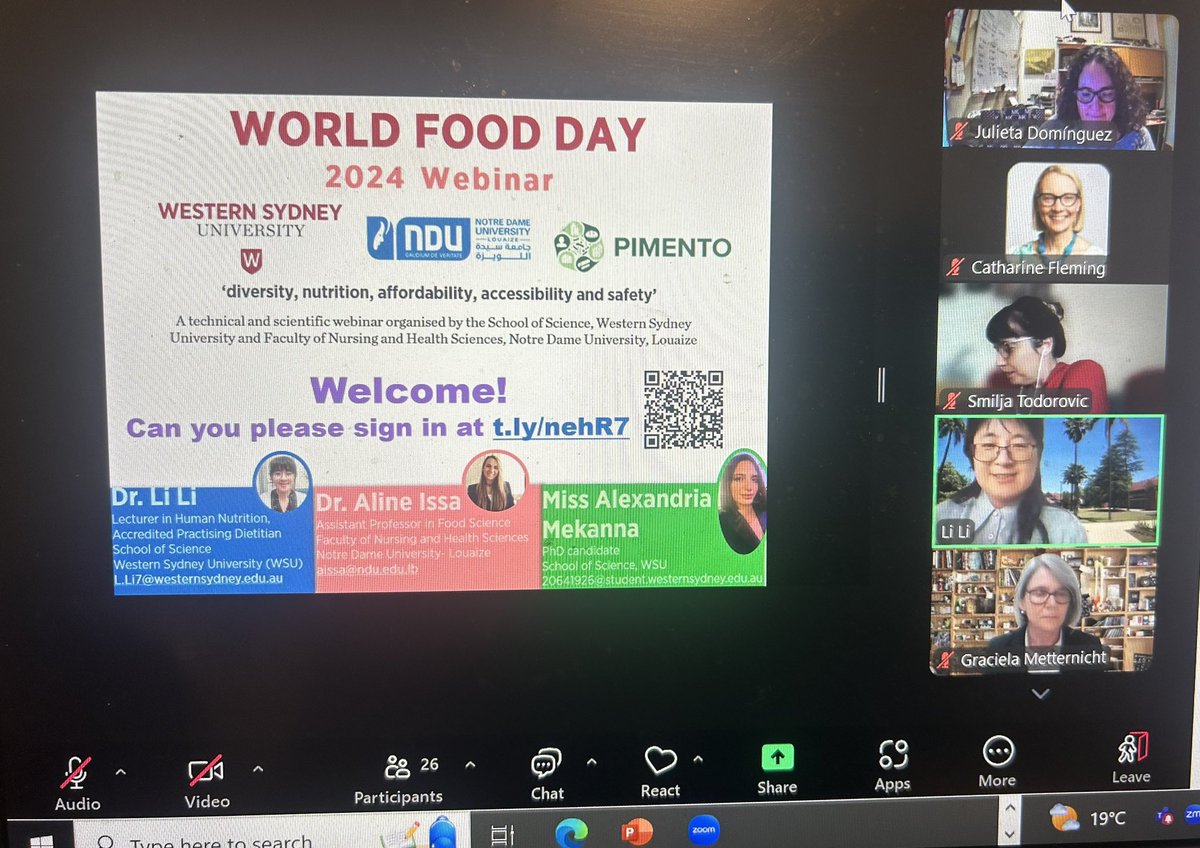Click the NDU Notre Dame University logo

(448, 239)
